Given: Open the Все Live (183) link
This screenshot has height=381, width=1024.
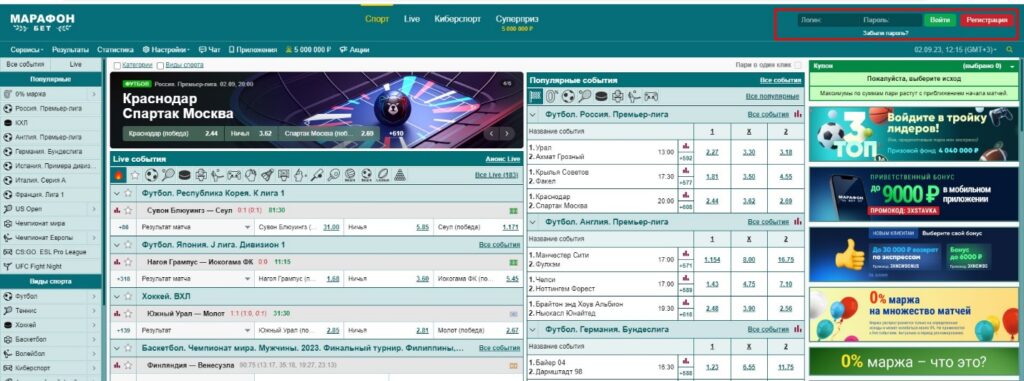Looking at the screenshot, I should click(496, 175).
